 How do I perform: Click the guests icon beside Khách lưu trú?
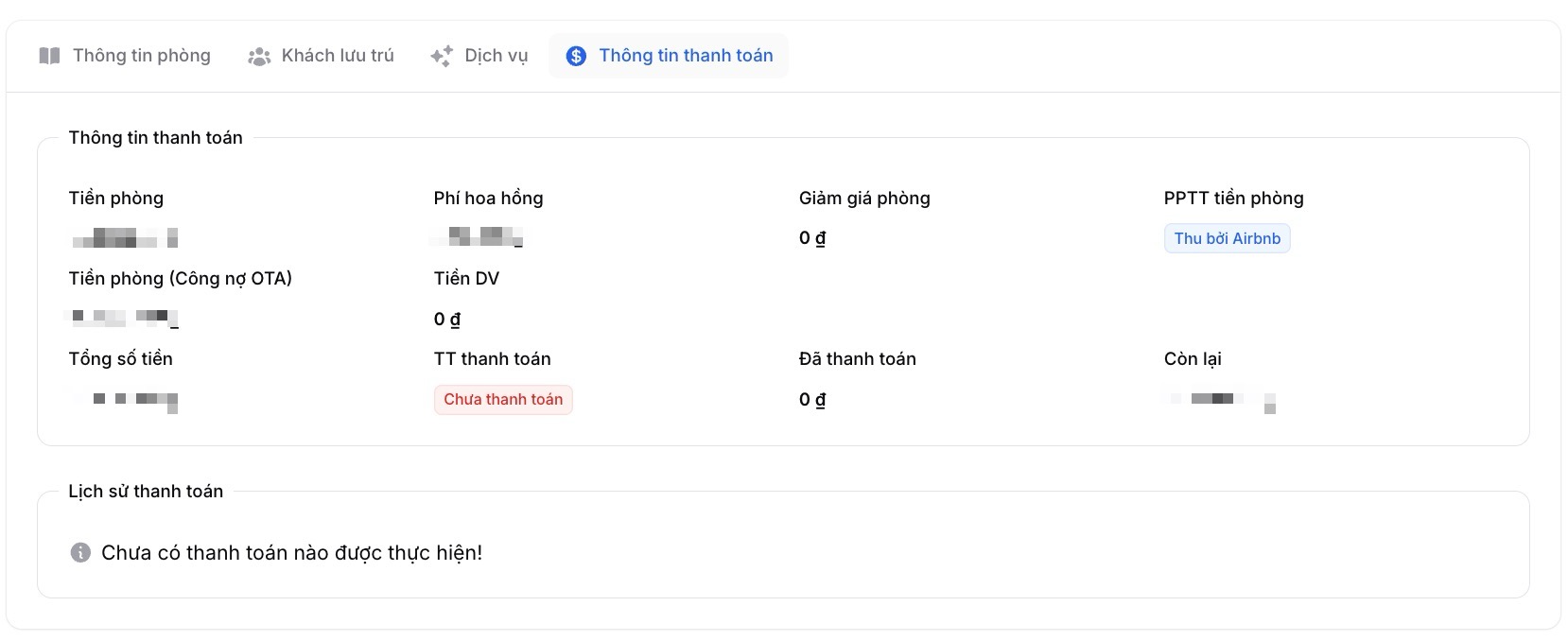[x=259, y=57]
